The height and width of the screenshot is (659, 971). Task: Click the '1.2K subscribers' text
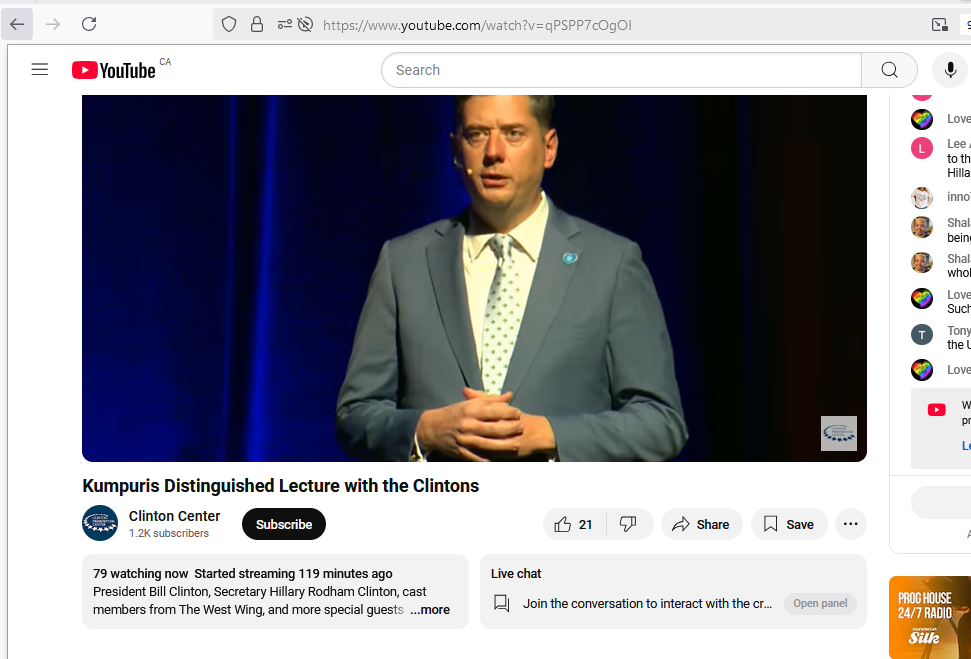coord(168,533)
